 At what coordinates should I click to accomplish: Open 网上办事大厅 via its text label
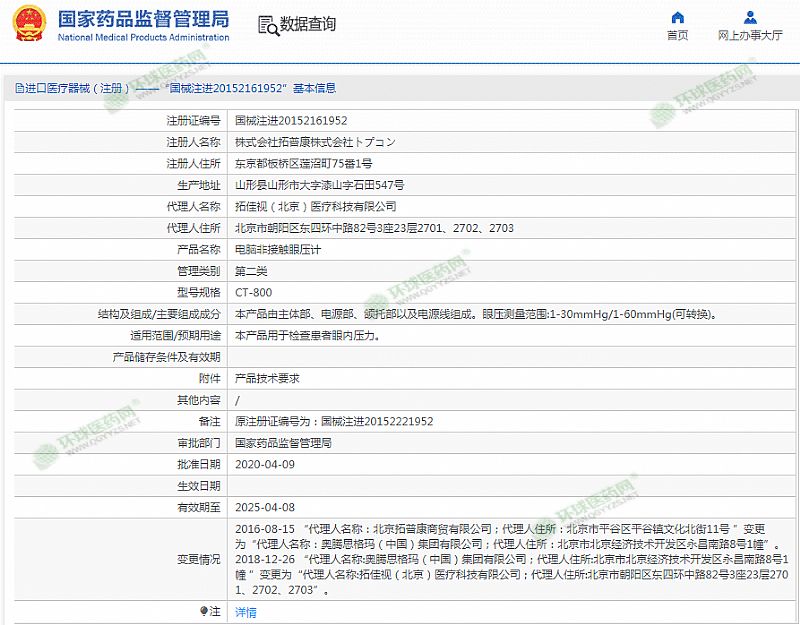pos(750,36)
